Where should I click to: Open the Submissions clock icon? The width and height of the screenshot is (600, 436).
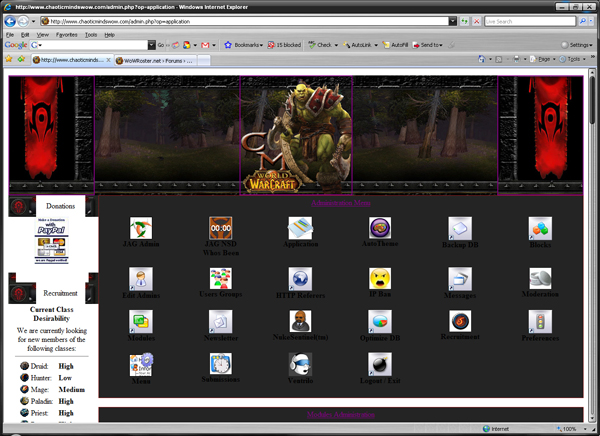pos(220,364)
